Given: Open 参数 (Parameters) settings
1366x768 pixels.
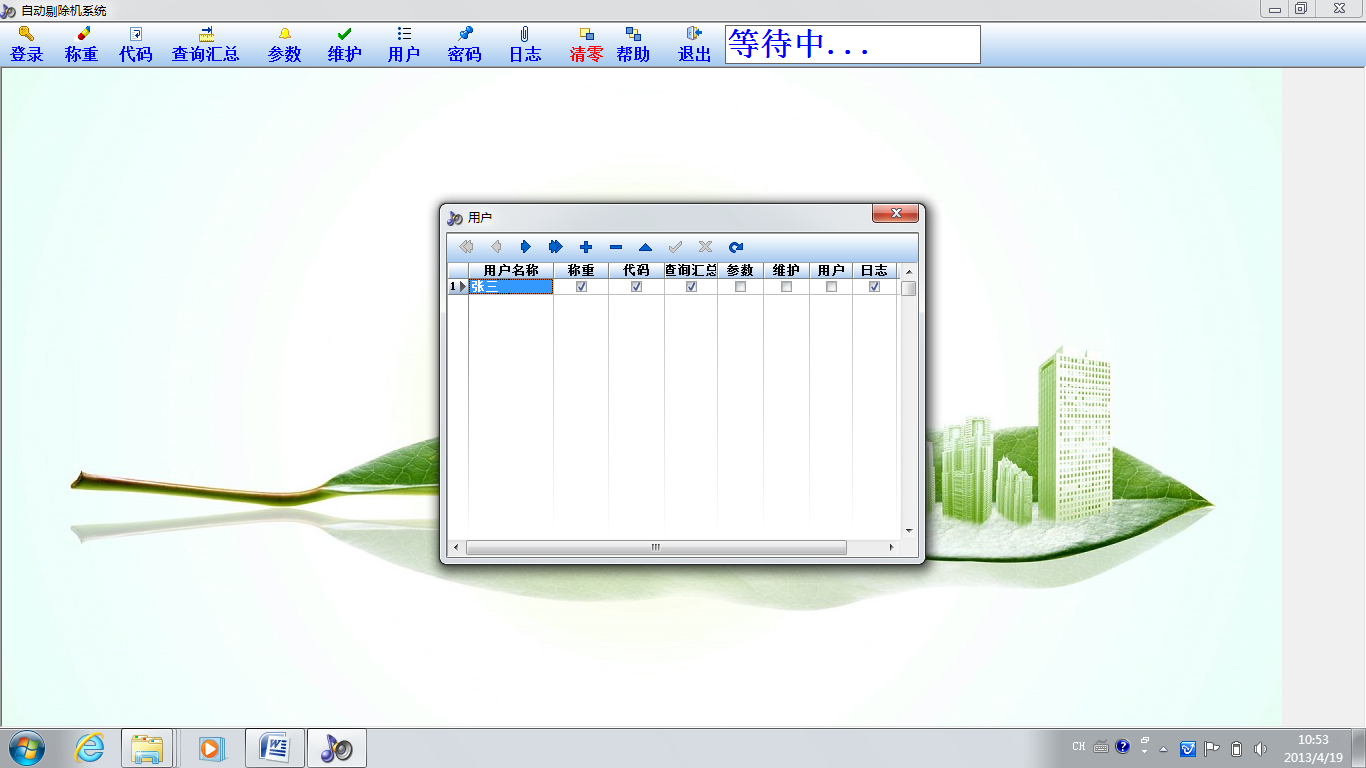Looking at the screenshot, I should click(x=285, y=45).
